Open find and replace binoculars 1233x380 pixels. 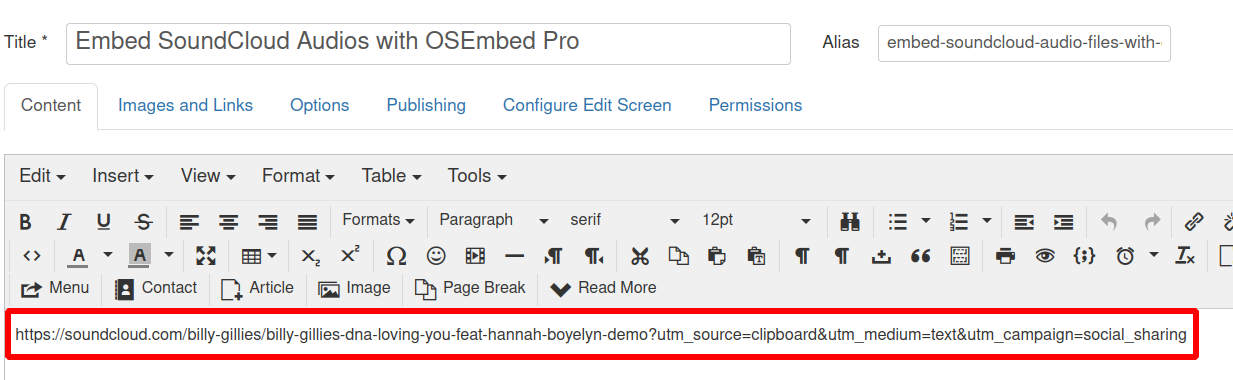coord(851,221)
